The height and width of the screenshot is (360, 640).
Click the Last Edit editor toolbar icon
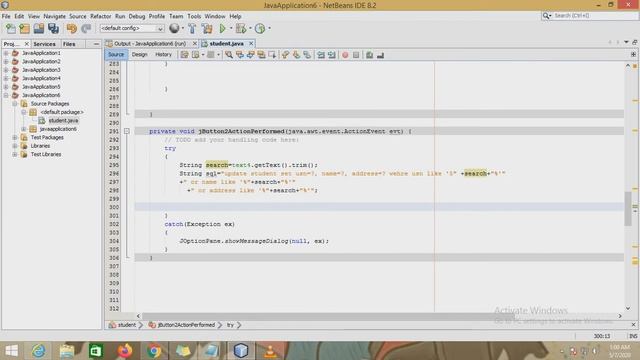[184, 55]
